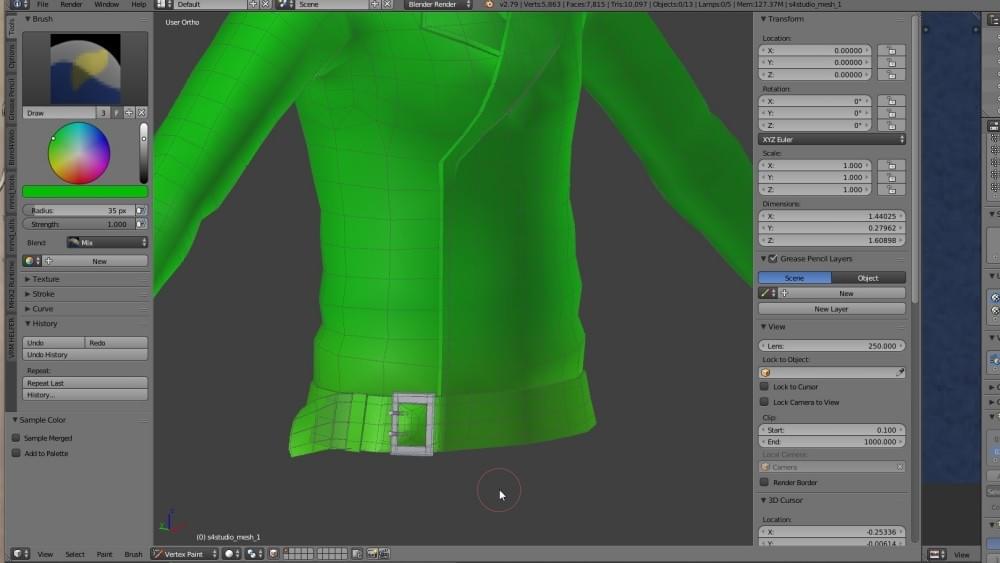Enable Lock to Cursor
The image size is (1000, 563).
[764, 386]
